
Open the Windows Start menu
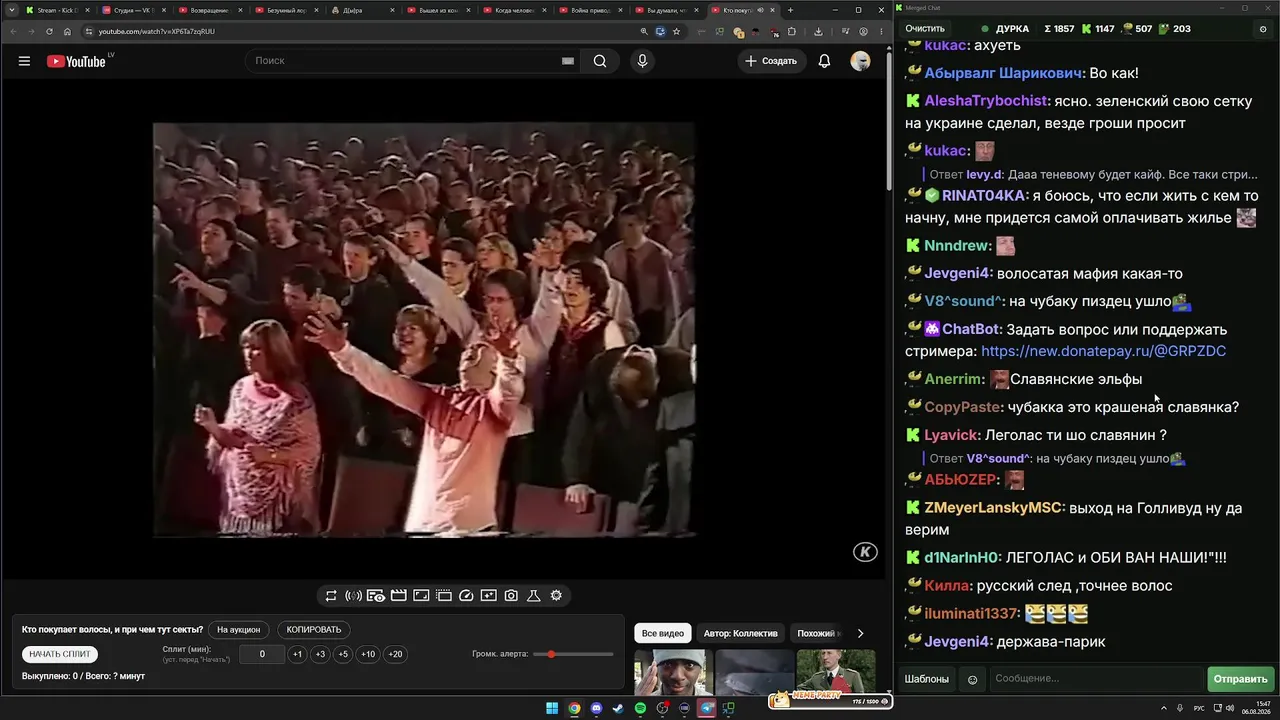(552, 709)
